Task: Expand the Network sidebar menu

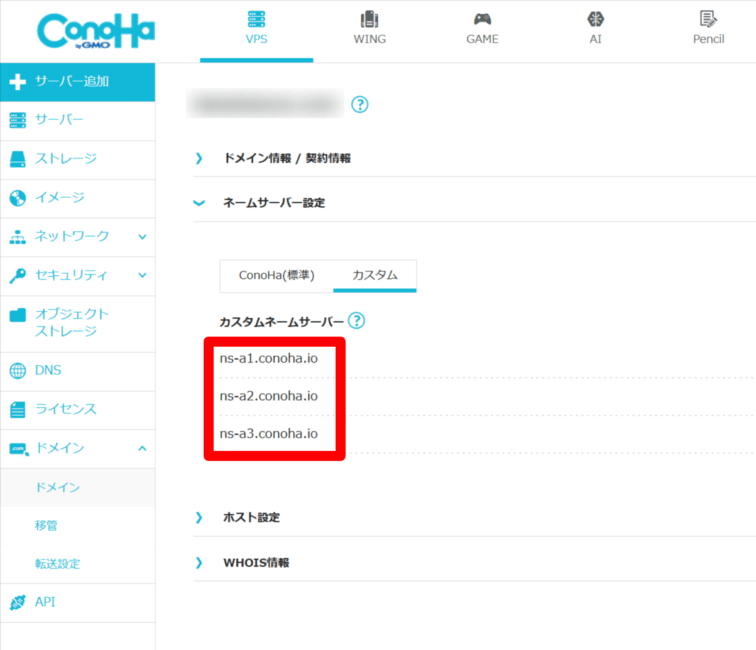Action: point(142,237)
